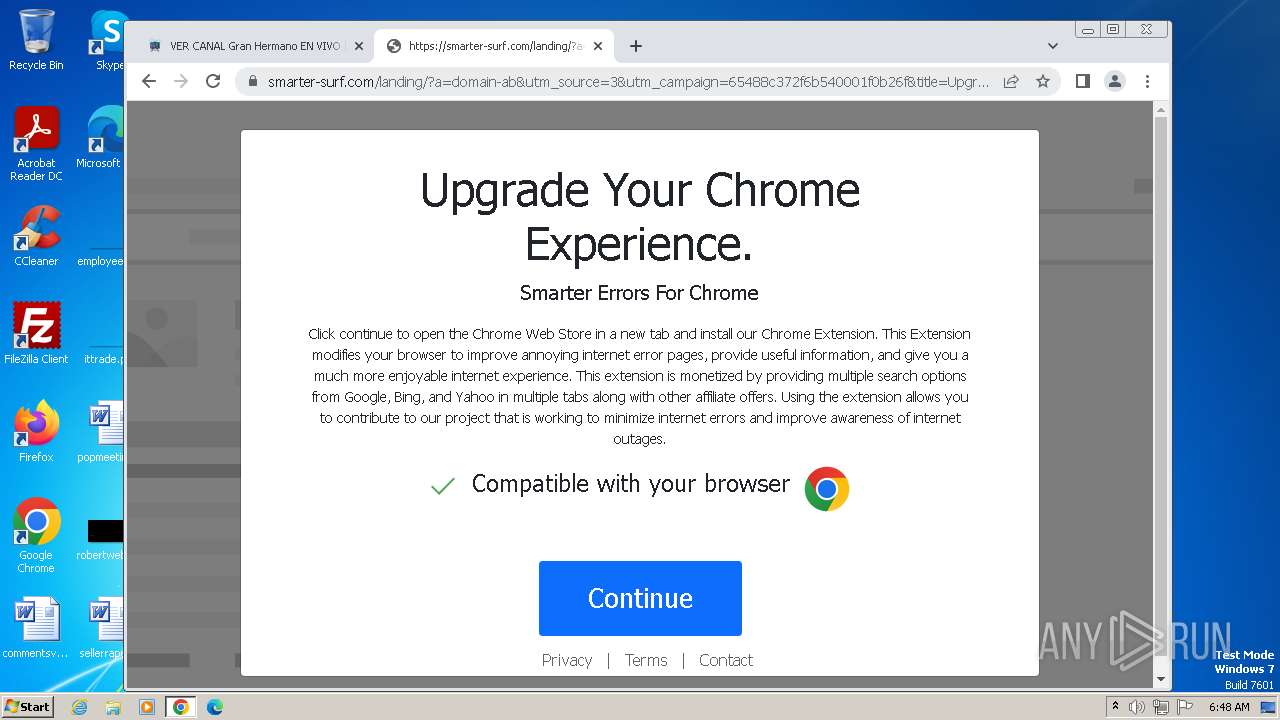Open the Chrome profile avatar menu
The image size is (1280, 720).
click(x=1115, y=81)
